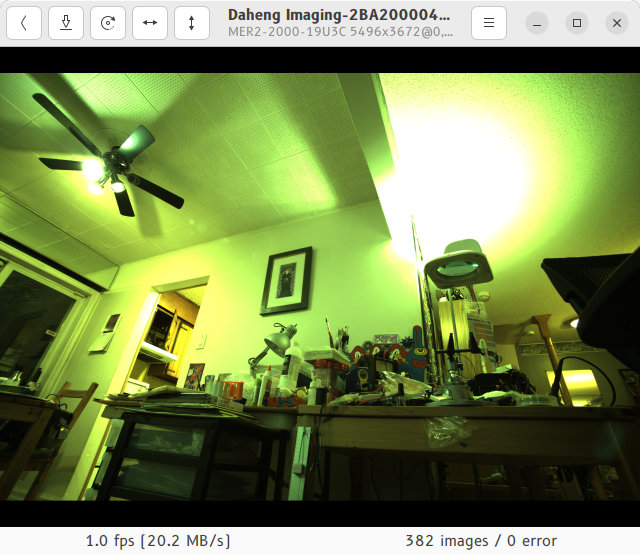Minimize the viewer window
The image size is (640, 554).
(x=537, y=23)
